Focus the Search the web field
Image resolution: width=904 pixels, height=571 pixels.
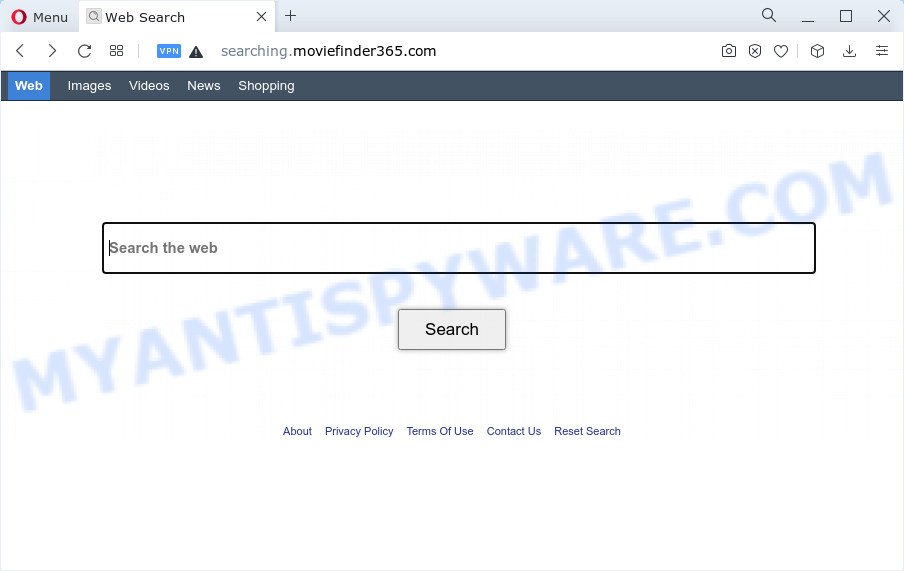coord(459,247)
